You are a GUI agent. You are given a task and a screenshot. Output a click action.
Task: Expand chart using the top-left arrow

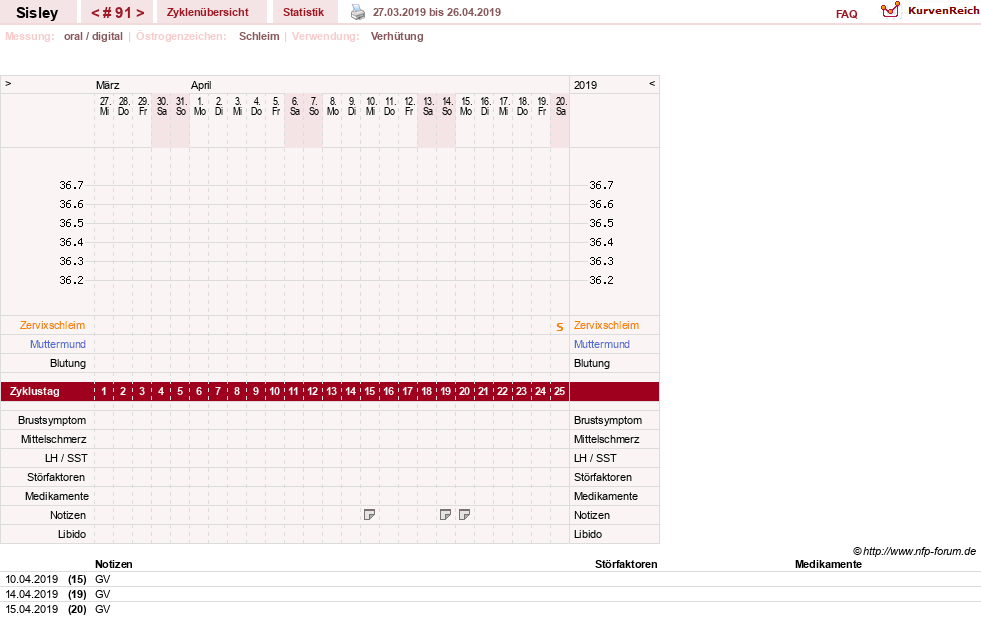tap(8, 83)
